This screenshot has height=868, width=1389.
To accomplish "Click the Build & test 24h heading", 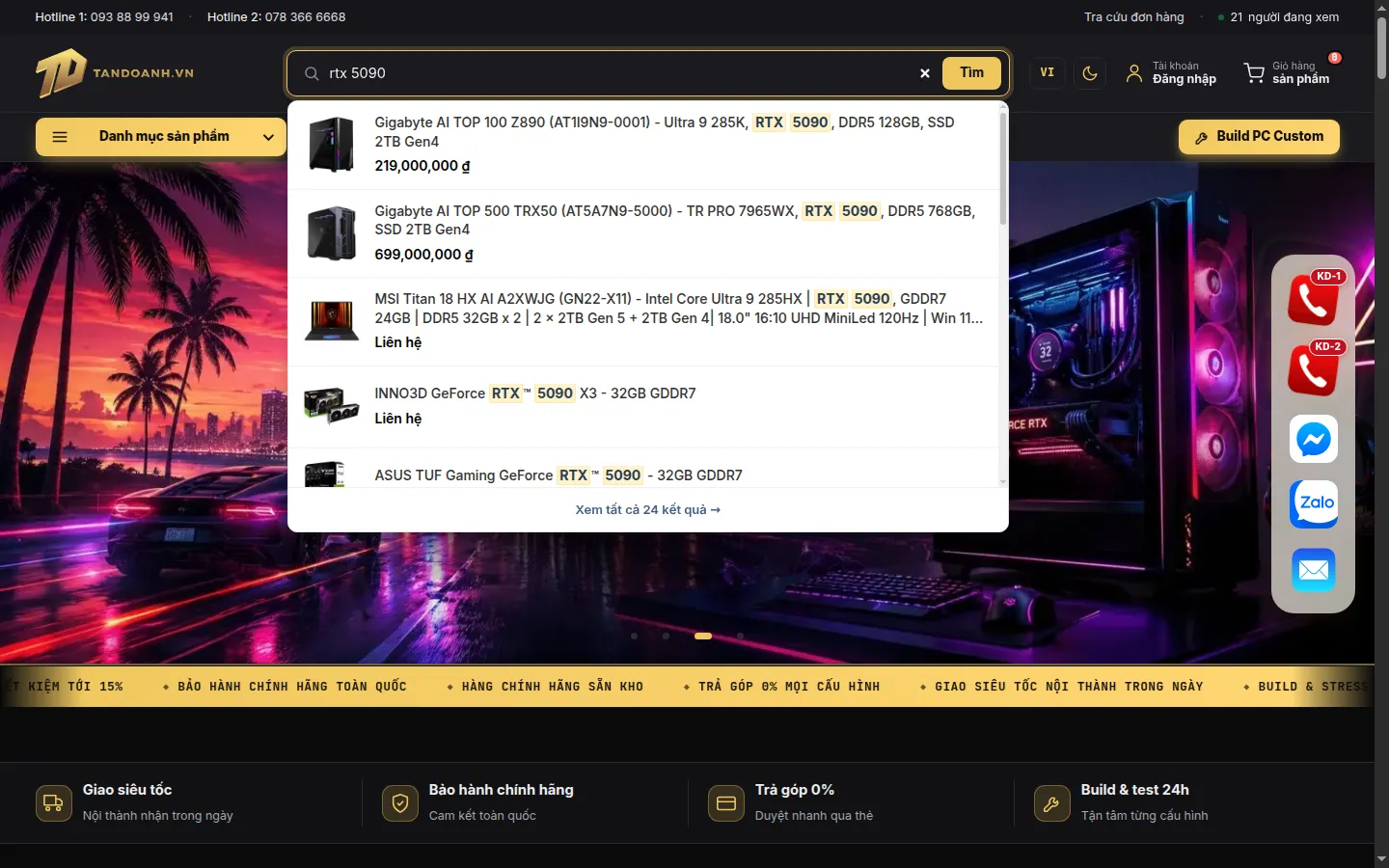I will [1135, 790].
